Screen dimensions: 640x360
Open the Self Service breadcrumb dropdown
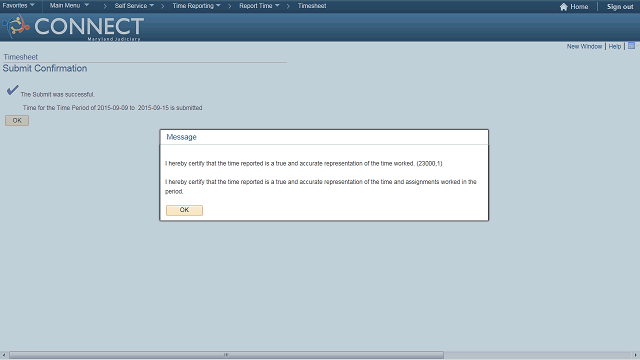tap(134, 6)
